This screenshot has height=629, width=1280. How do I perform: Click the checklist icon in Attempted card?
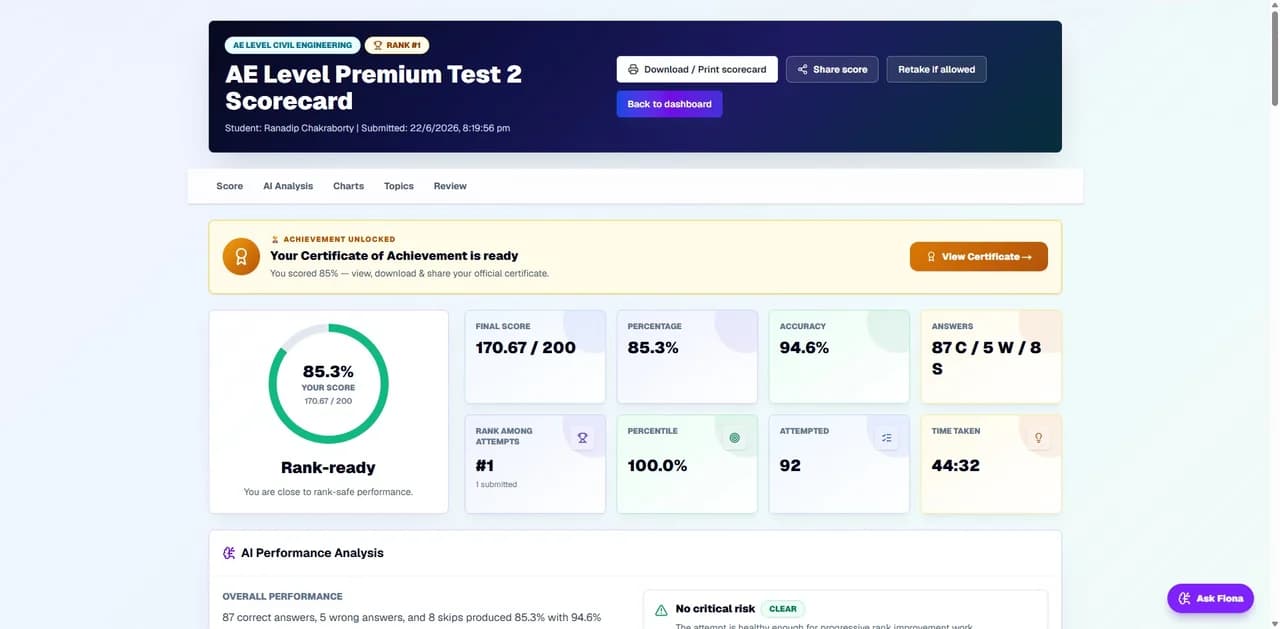[886, 438]
